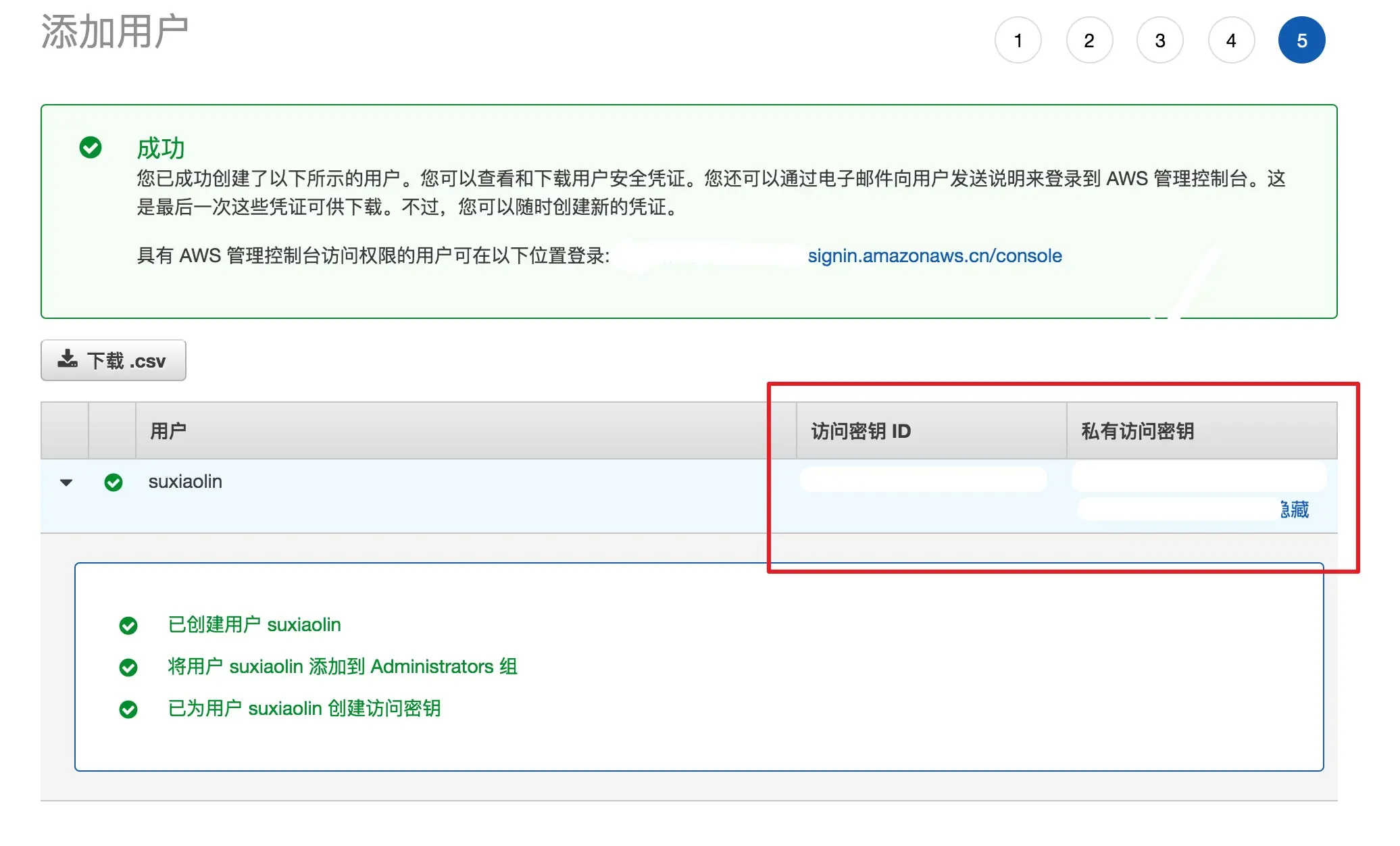Click the green check beside suxiaolin row
Image resolution: width=1400 pixels, height=846 pixels.
pos(114,482)
